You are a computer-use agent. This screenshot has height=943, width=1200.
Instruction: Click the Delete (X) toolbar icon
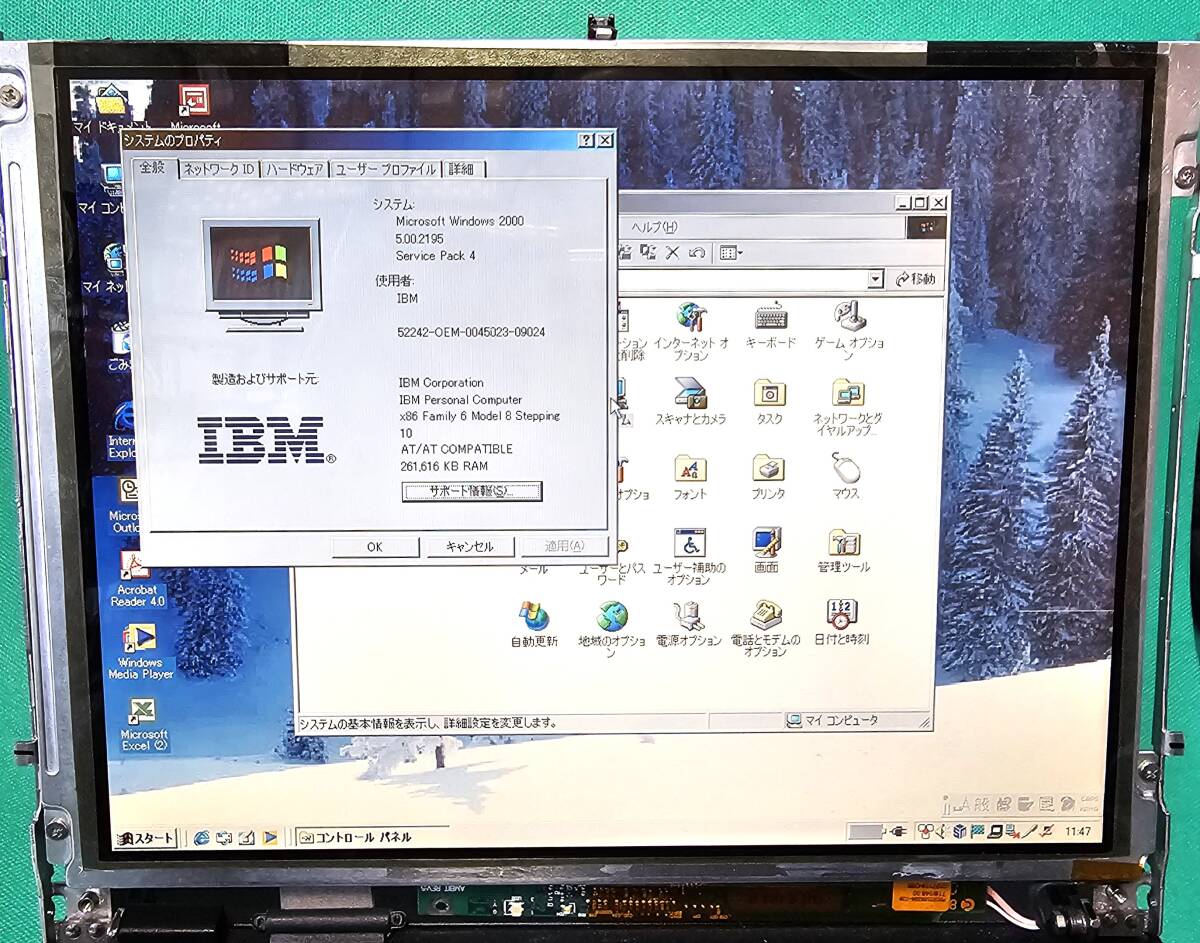pyautogui.click(x=672, y=253)
